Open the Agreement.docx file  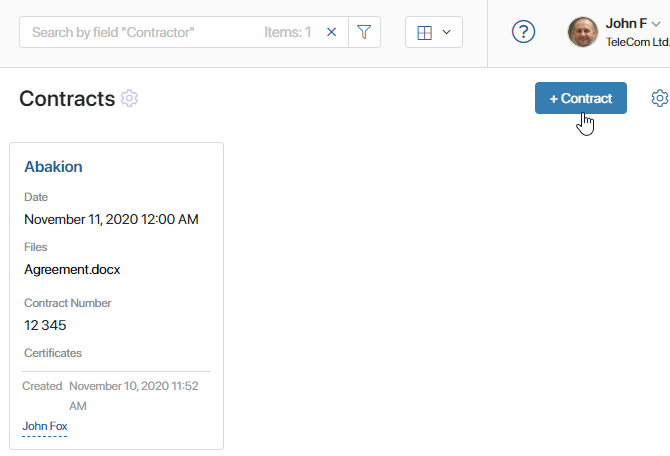pyautogui.click(x=72, y=270)
